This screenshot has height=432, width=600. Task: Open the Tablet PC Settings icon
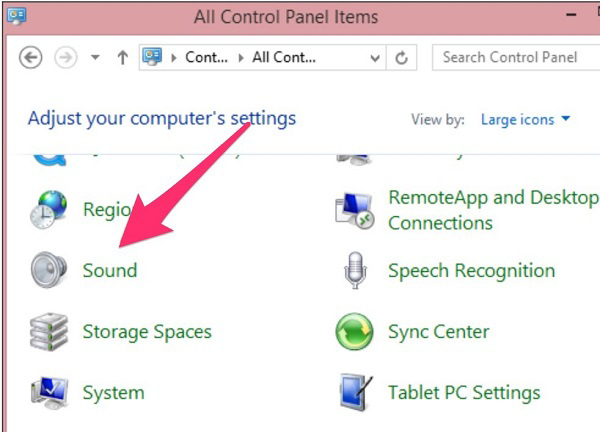354,392
